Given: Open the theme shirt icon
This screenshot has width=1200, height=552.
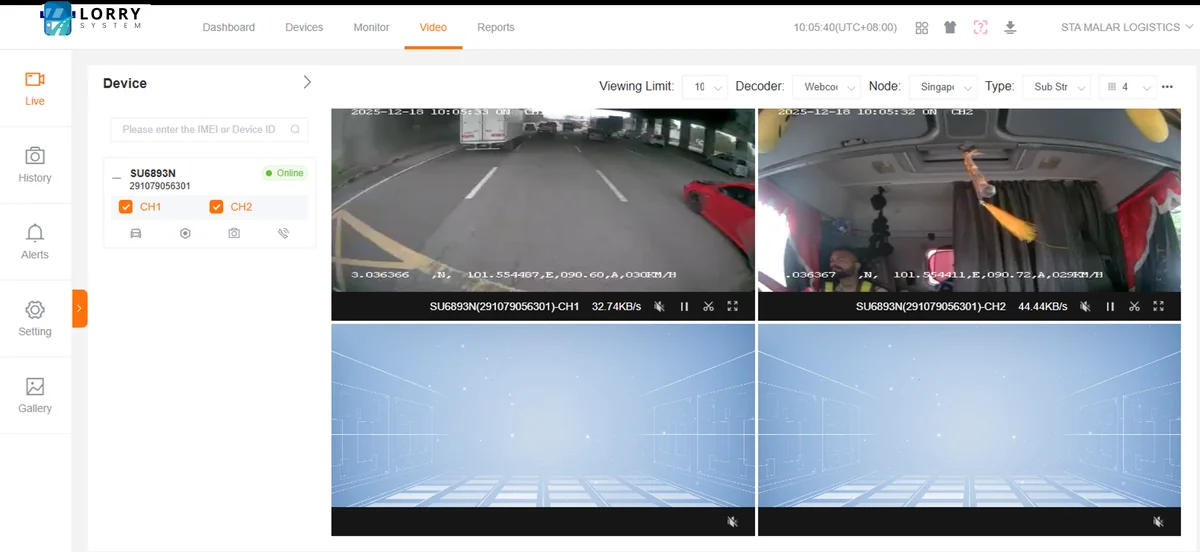Looking at the screenshot, I should pos(950,27).
